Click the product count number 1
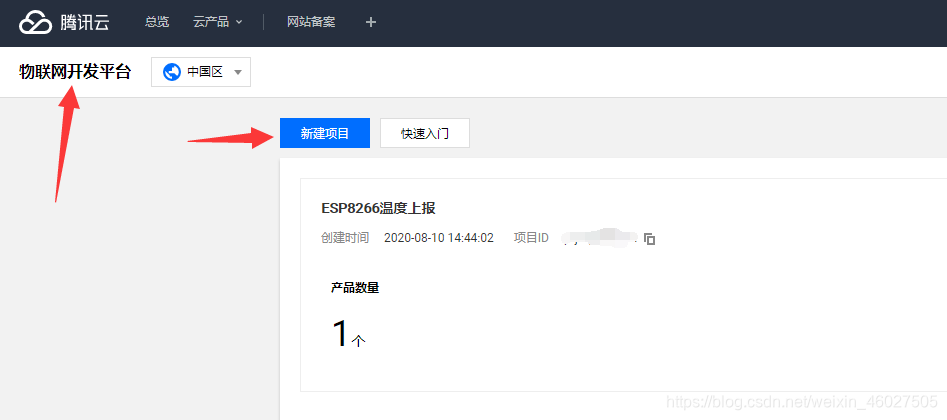Viewport: 947px width, 420px height. (x=340, y=334)
